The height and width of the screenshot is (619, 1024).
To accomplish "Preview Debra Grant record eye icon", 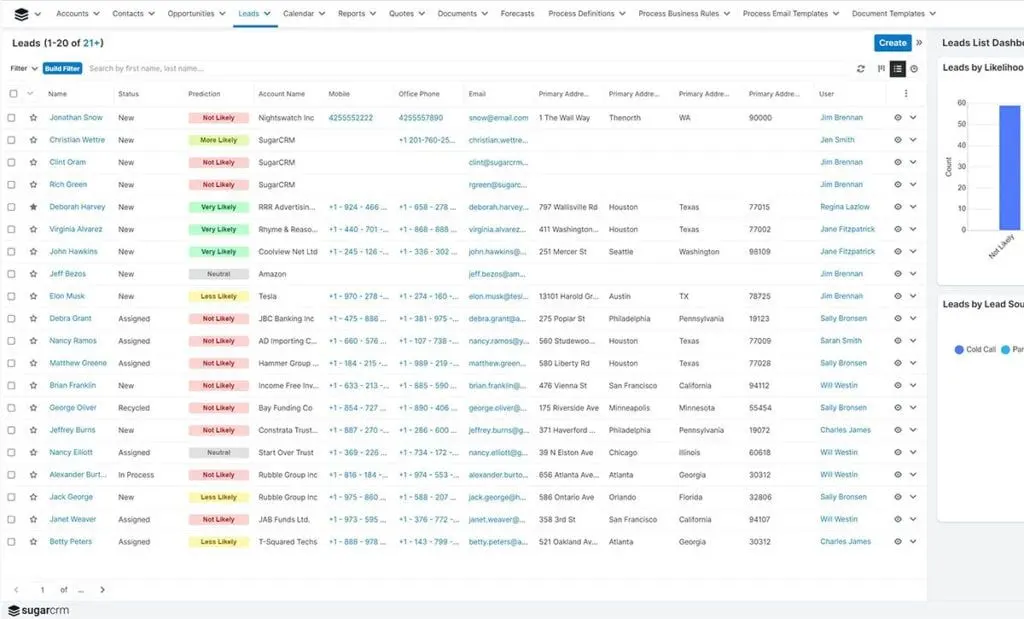I will [x=898, y=319].
